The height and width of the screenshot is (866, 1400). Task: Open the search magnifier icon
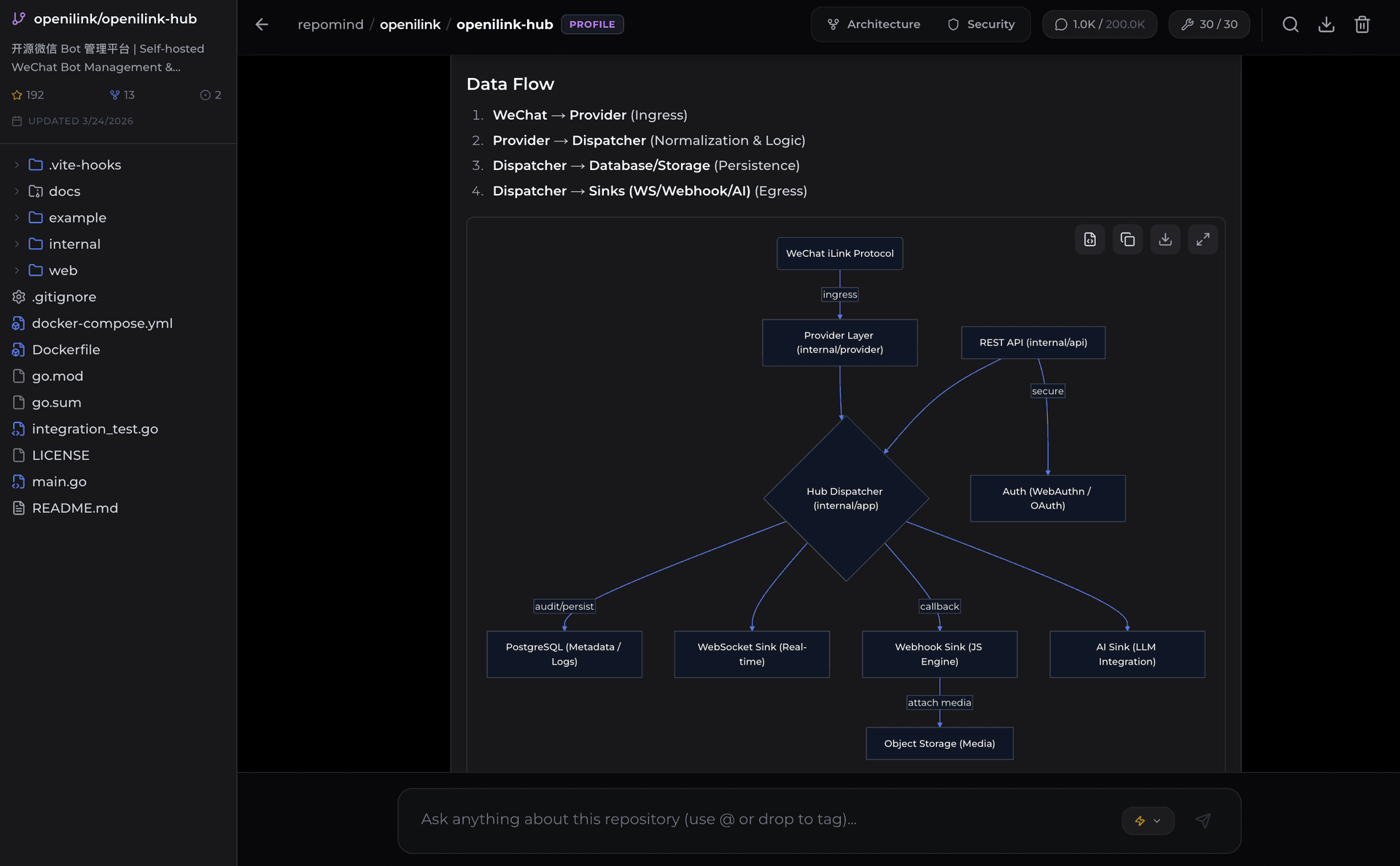(1291, 24)
